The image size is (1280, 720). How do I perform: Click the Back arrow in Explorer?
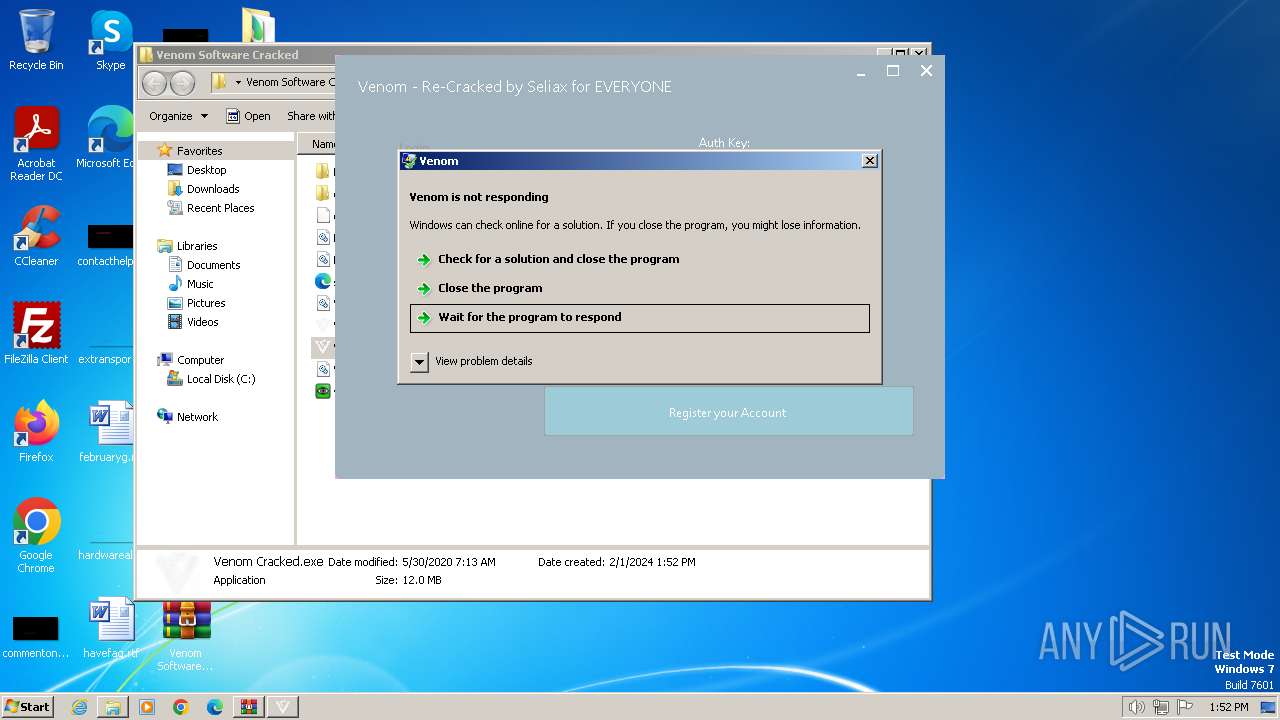click(155, 83)
